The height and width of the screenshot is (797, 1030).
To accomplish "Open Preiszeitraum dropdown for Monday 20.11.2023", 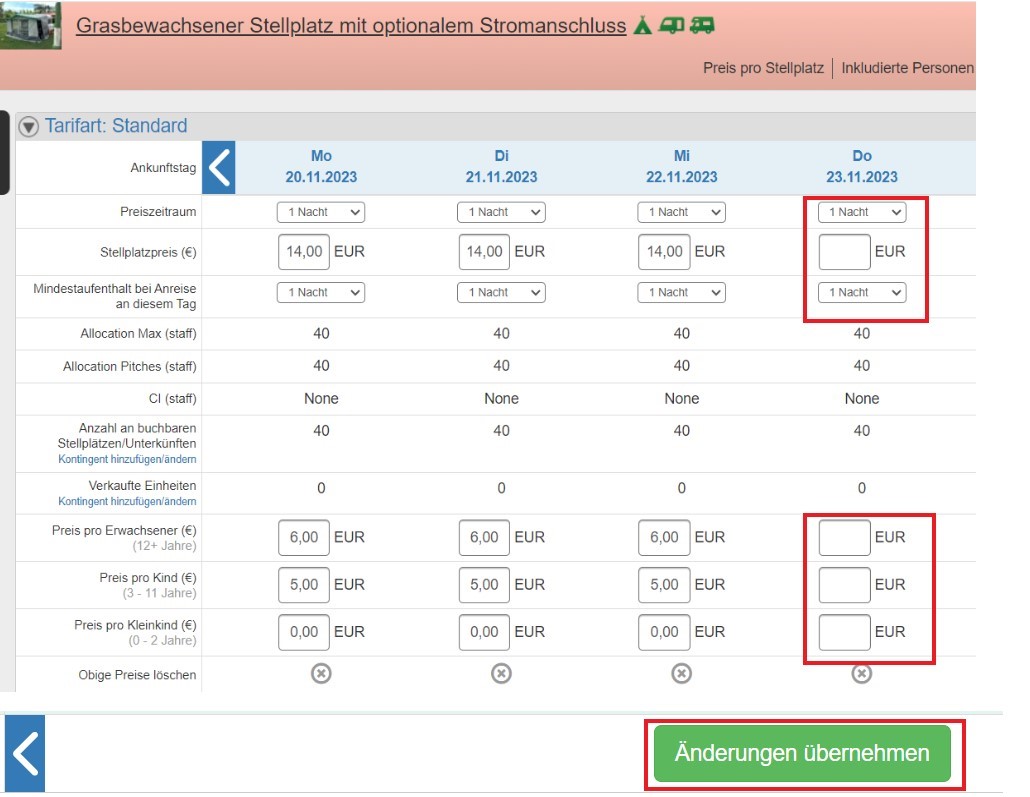I will (x=321, y=212).
